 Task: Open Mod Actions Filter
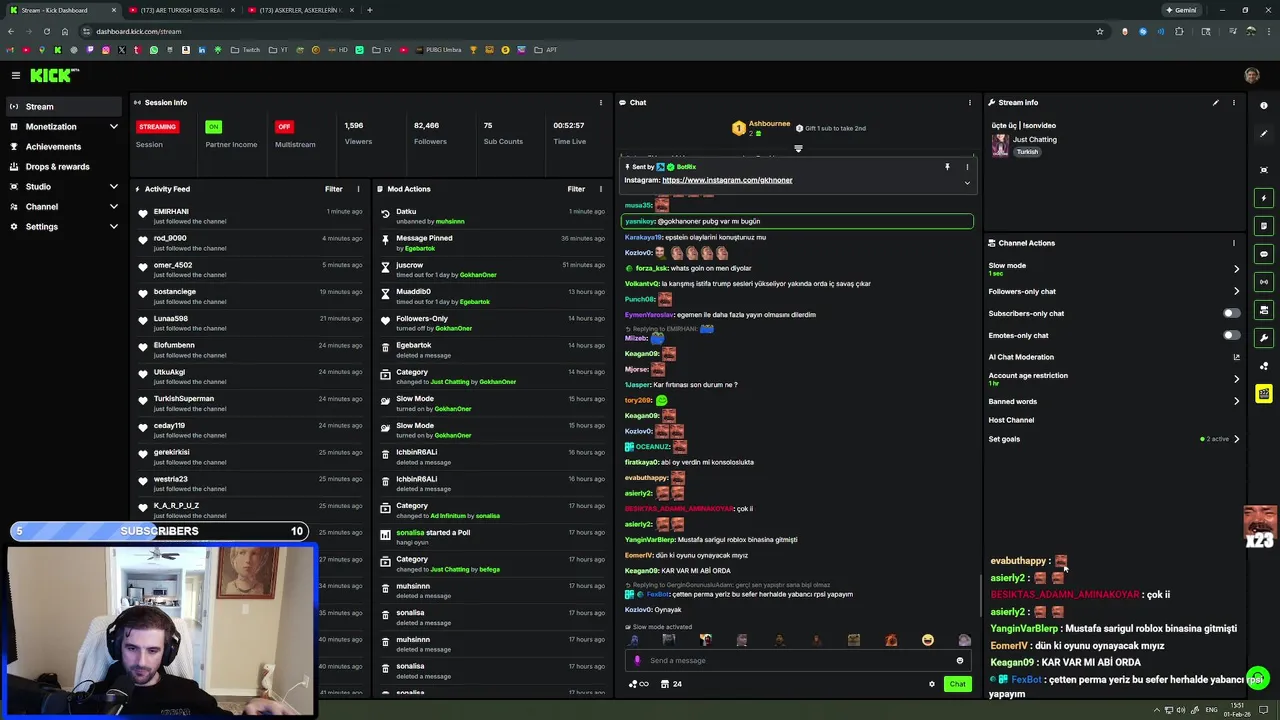(x=576, y=189)
